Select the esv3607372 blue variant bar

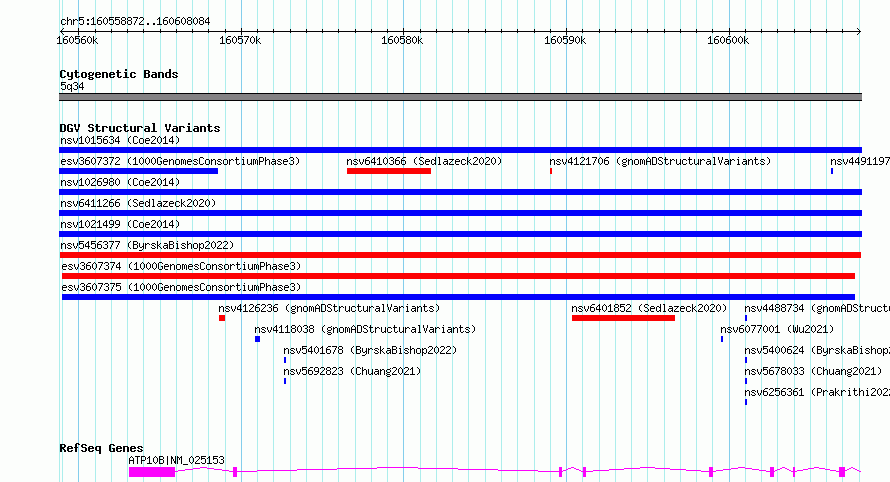pyautogui.click(x=138, y=171)
